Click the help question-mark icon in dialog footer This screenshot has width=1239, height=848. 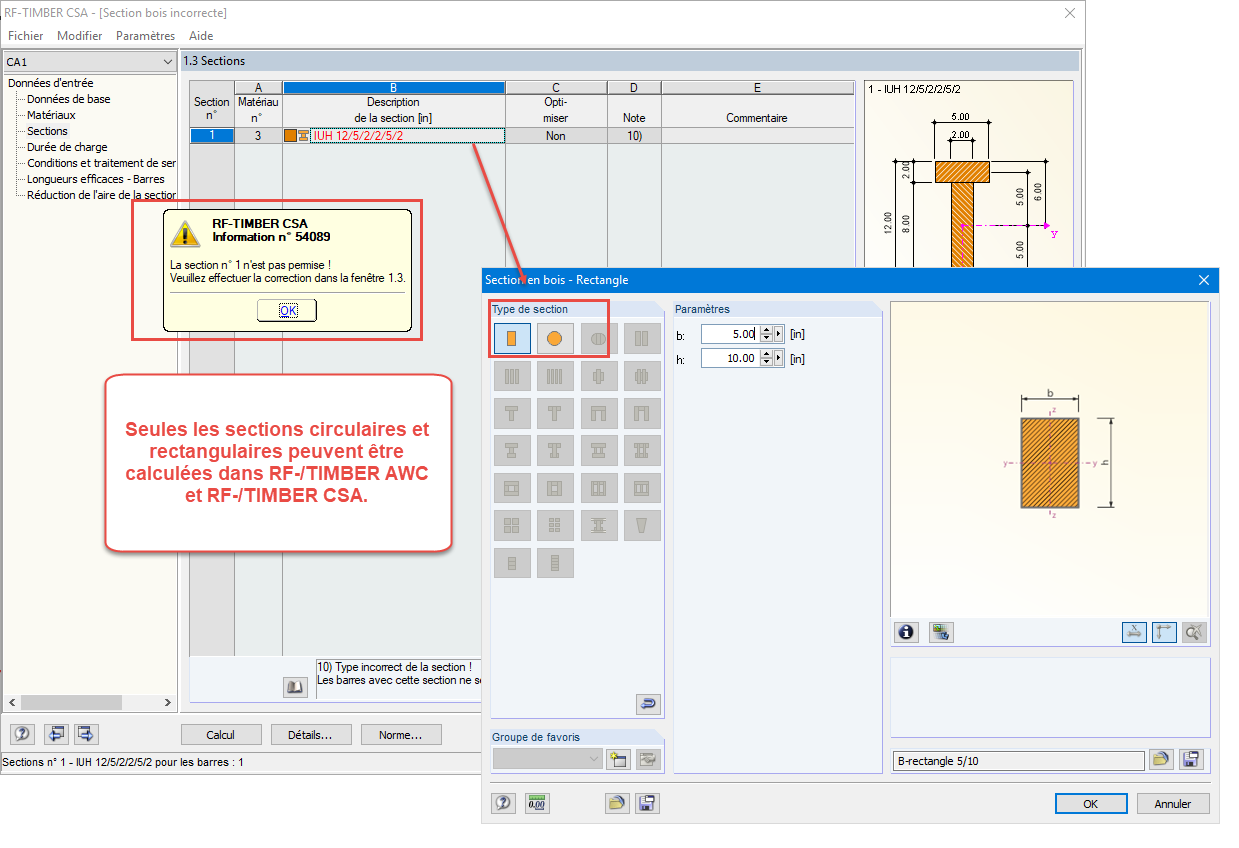click(503, 803)
